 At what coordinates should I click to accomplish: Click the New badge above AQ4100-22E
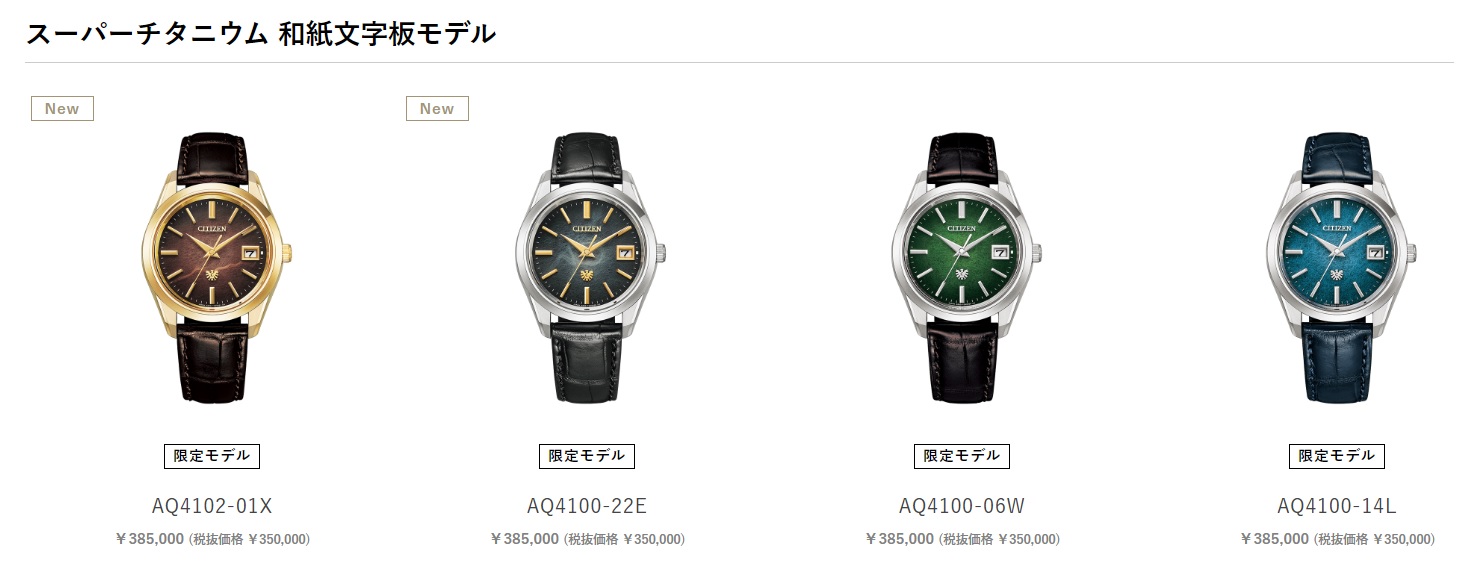437,108
